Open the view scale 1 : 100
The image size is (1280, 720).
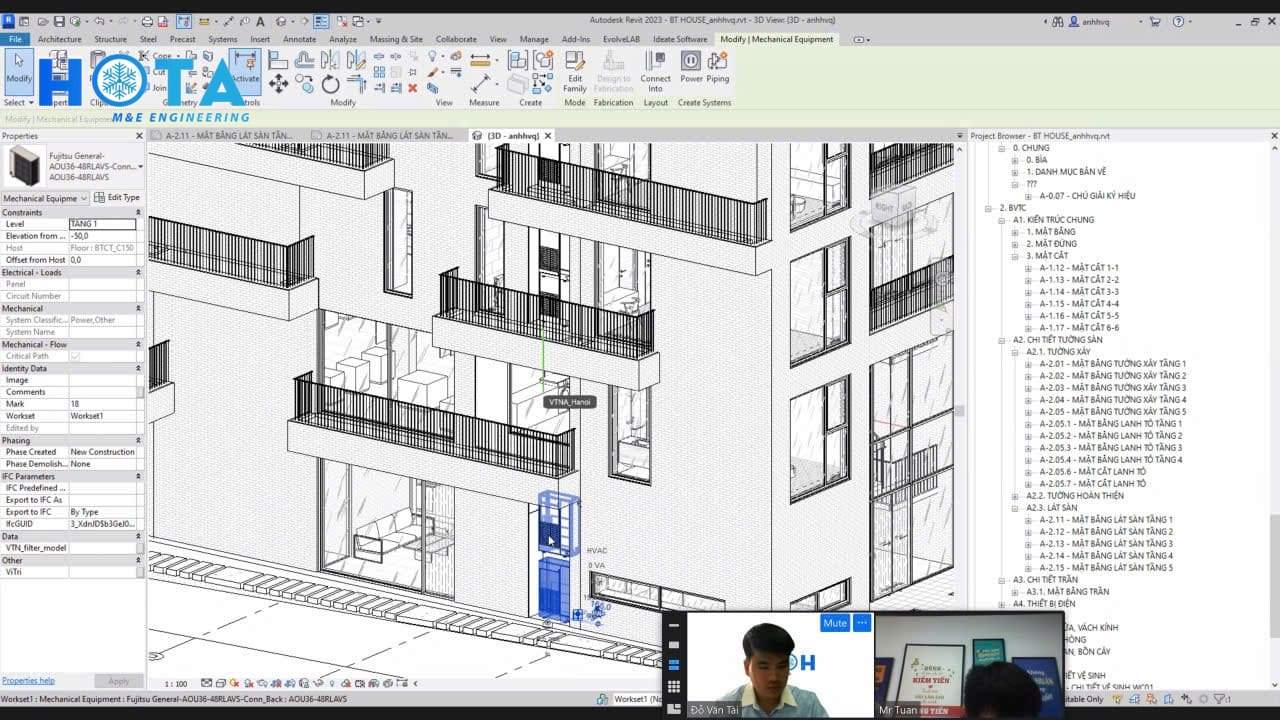point(175,683)
